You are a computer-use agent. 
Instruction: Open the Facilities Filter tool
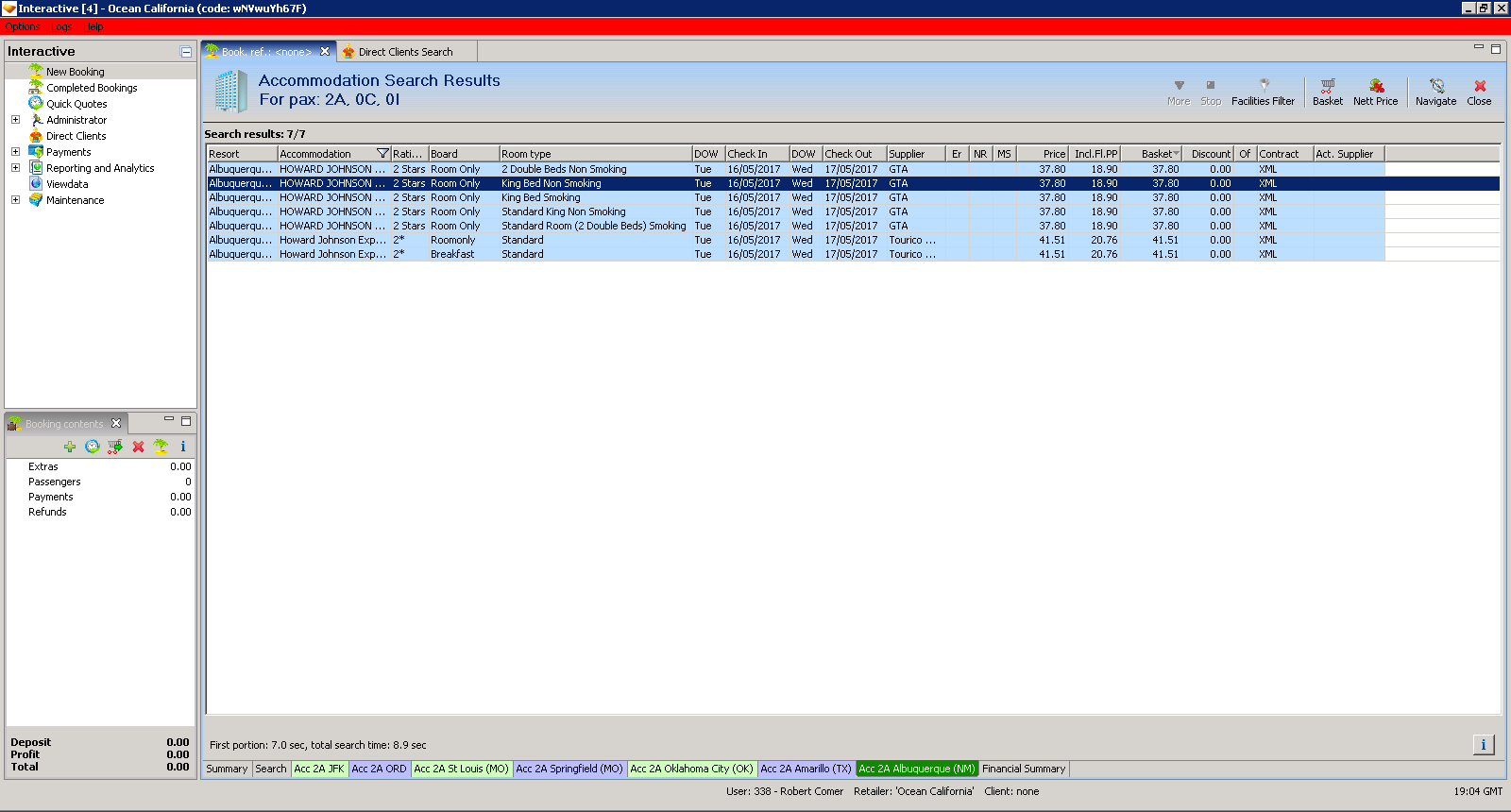pos(1263,92)
